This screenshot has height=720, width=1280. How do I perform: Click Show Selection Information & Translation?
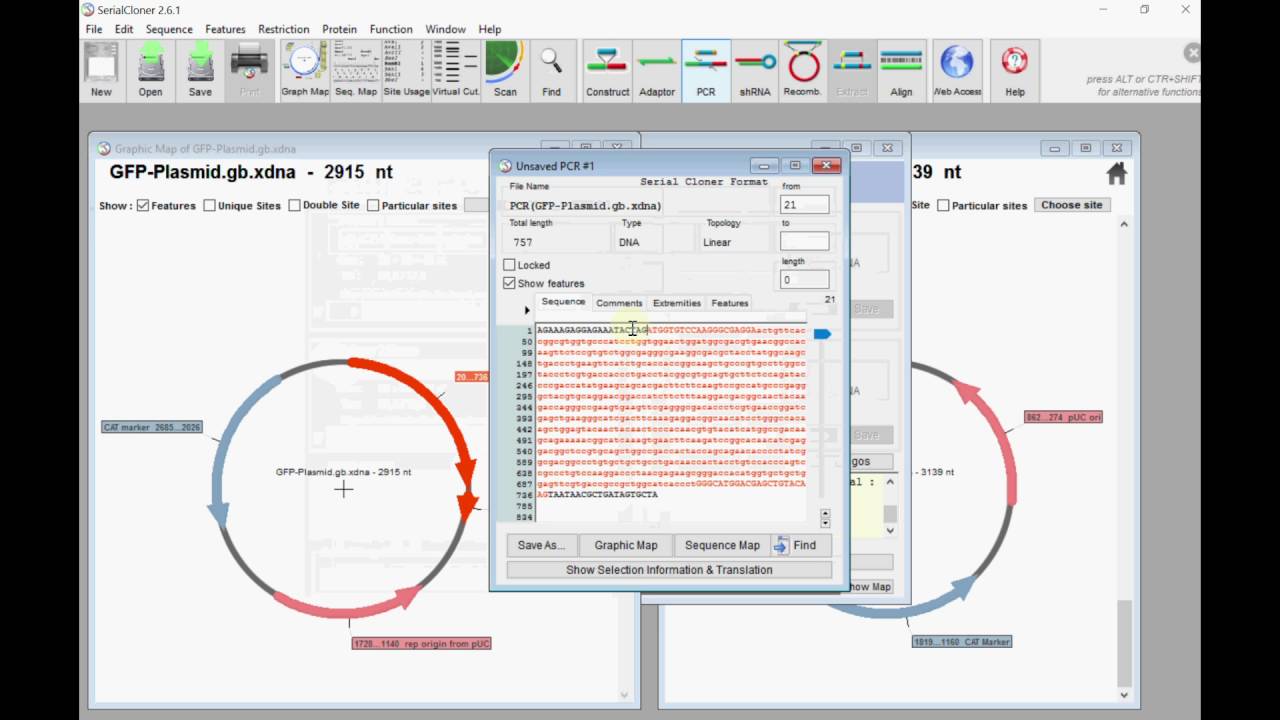point(669,570)
